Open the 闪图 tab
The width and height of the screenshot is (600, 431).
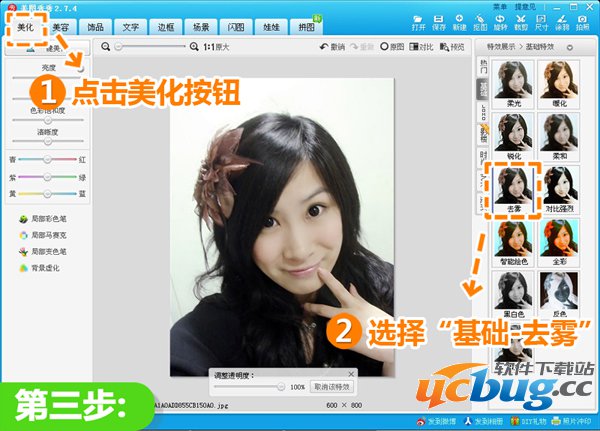236,27
